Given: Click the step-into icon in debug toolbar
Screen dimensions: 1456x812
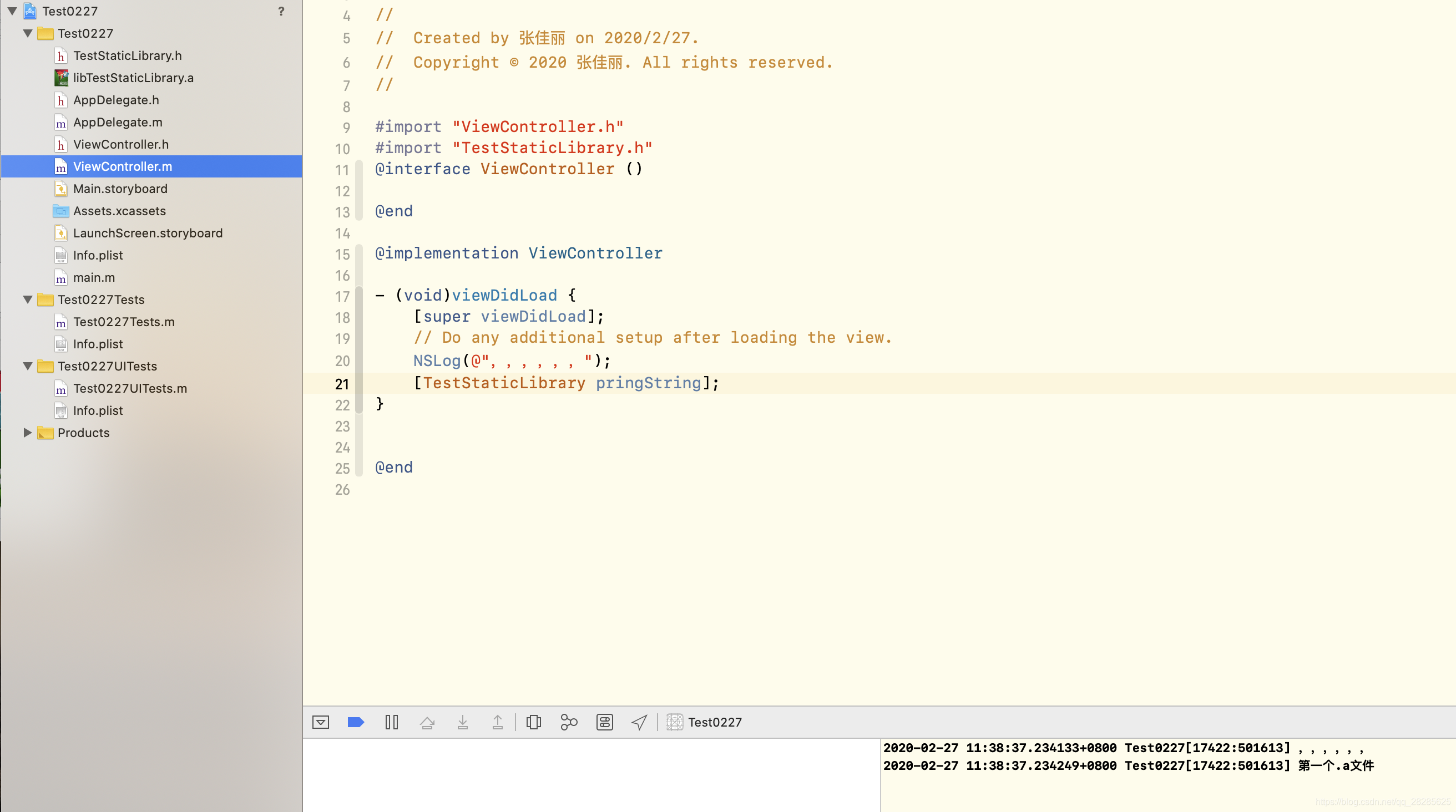Looking at the screenshot, I should [x=463, y=721].
